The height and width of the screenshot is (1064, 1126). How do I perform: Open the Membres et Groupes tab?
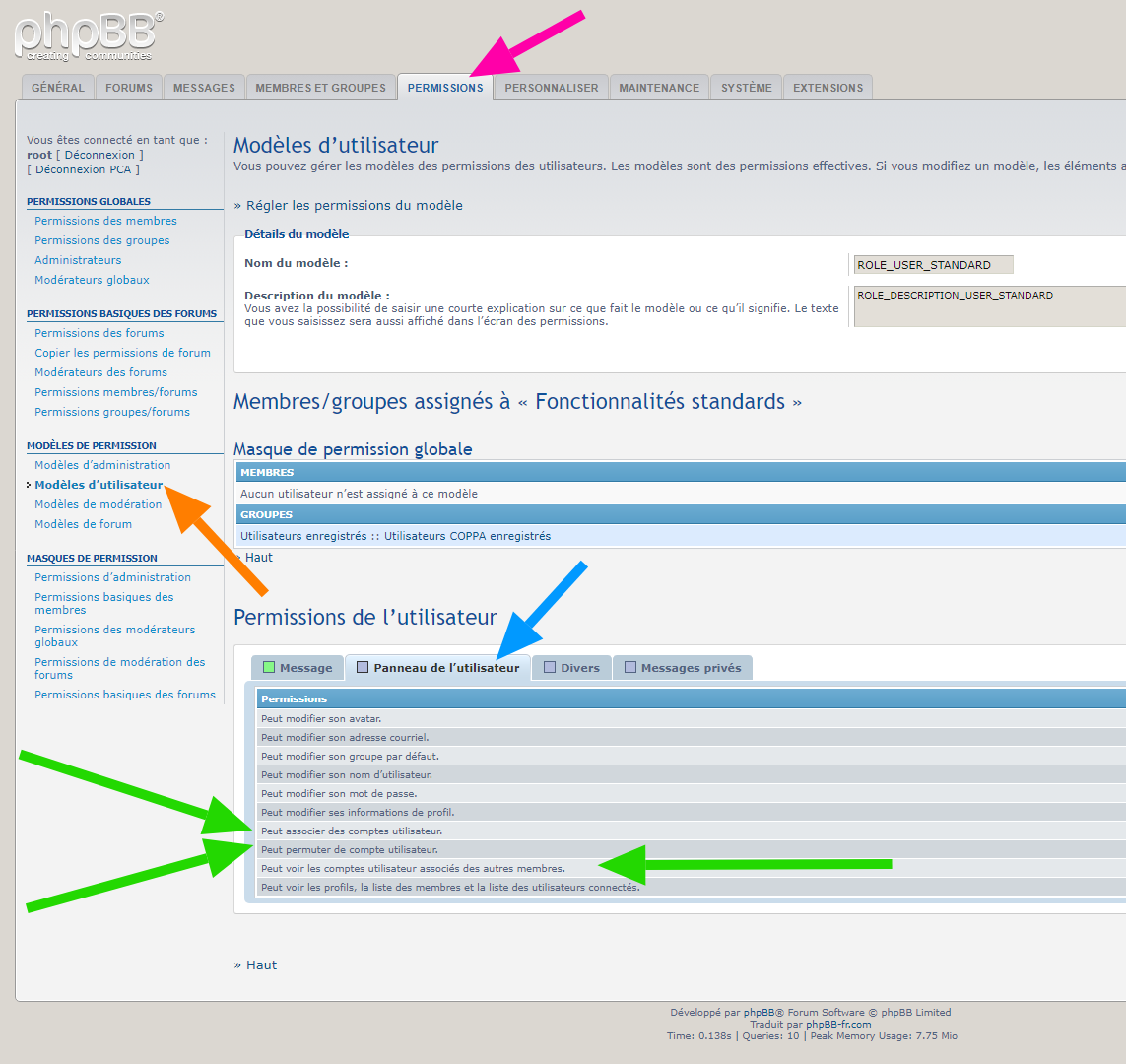(320, 88)
